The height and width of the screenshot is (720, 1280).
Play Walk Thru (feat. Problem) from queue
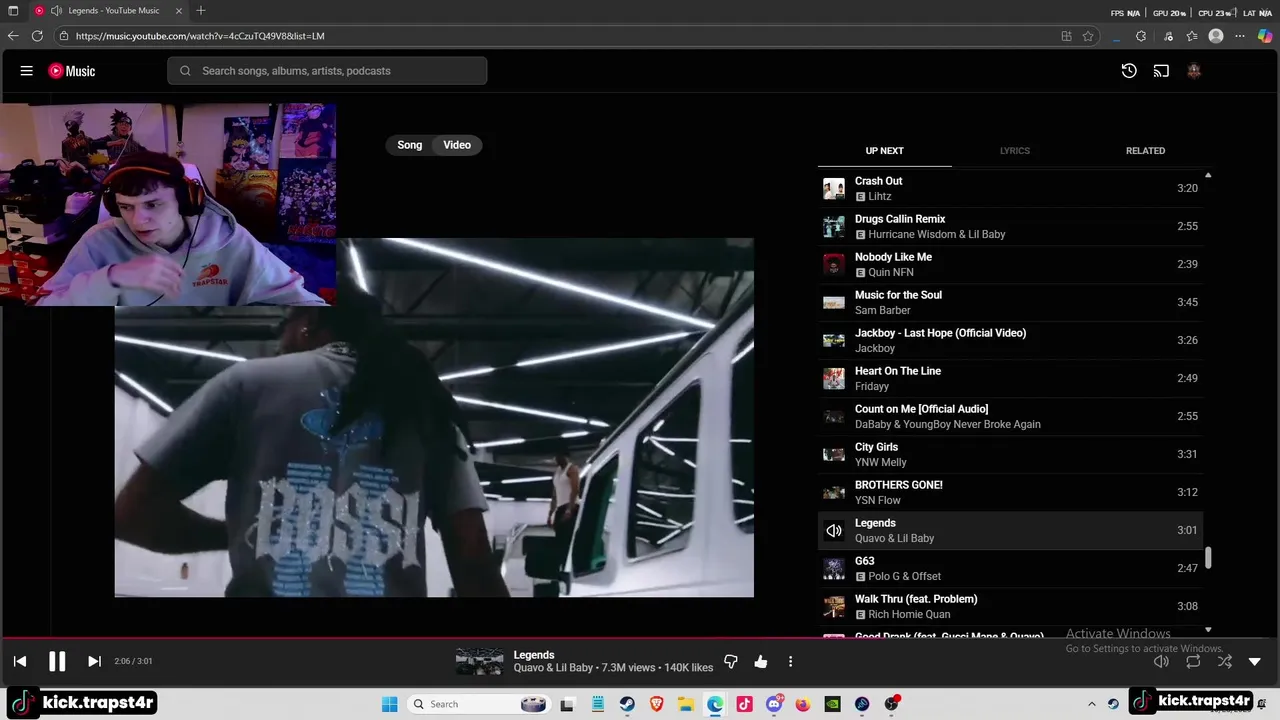(x=1010, y=606)
